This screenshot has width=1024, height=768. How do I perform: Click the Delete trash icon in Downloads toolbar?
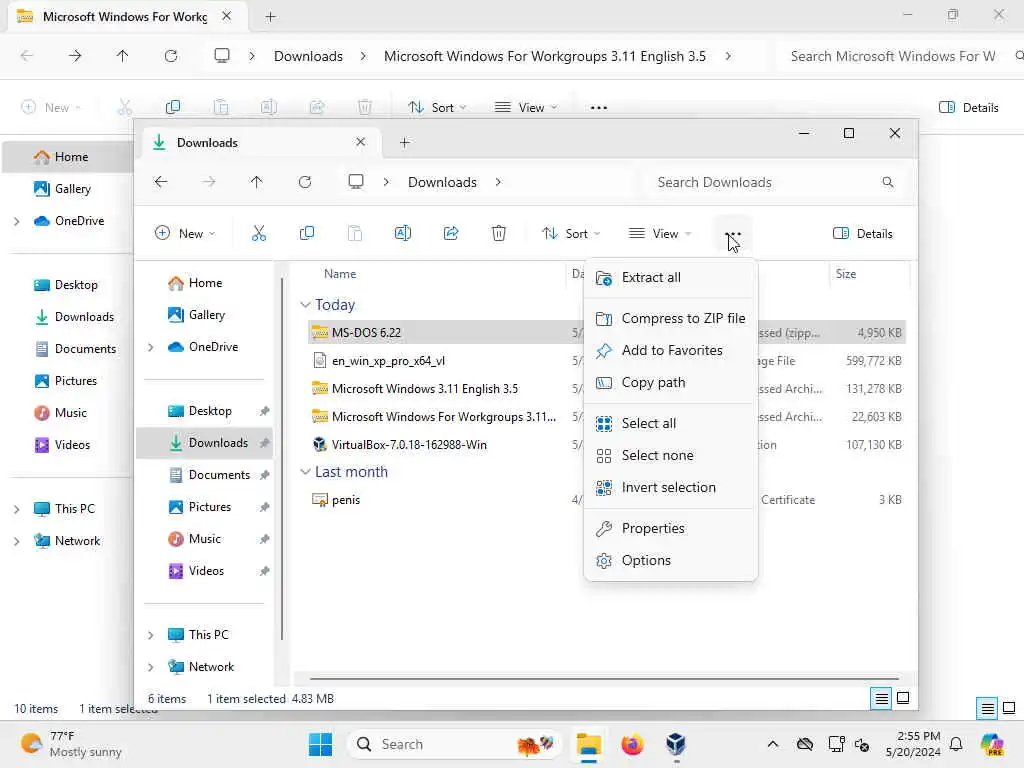coord(498,233)
